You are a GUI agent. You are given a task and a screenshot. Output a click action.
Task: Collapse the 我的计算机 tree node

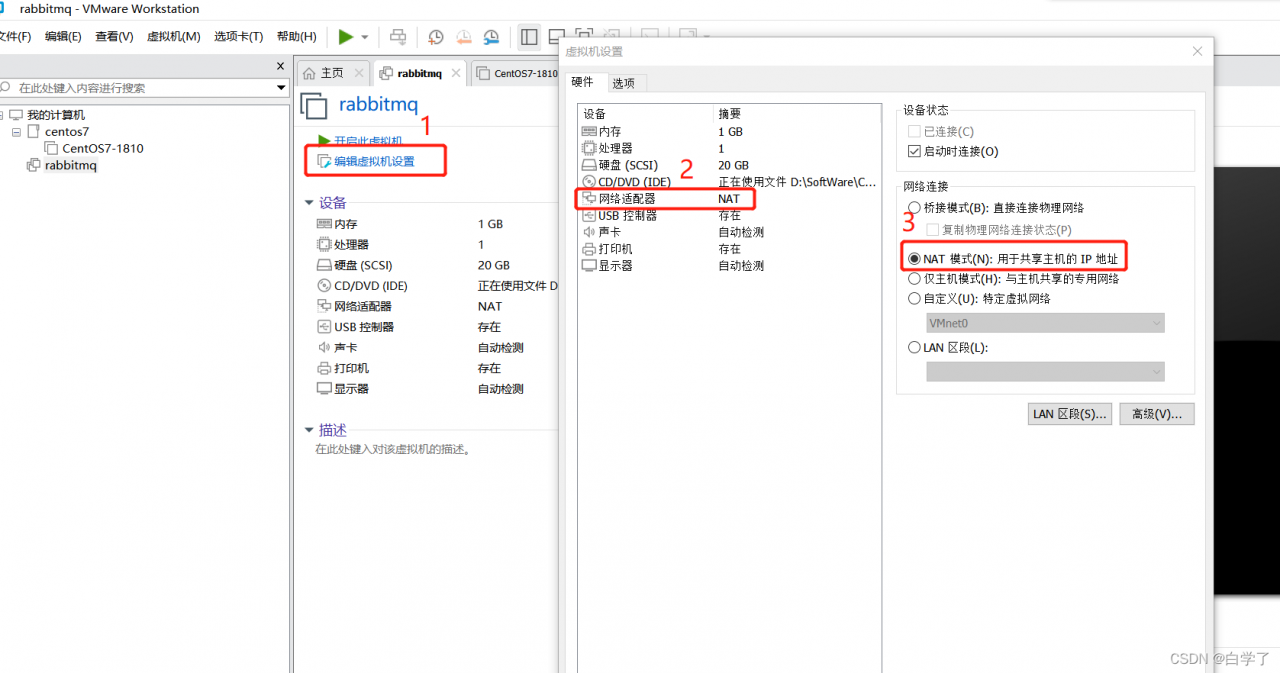pyautogui.click(x=2, y=115)
